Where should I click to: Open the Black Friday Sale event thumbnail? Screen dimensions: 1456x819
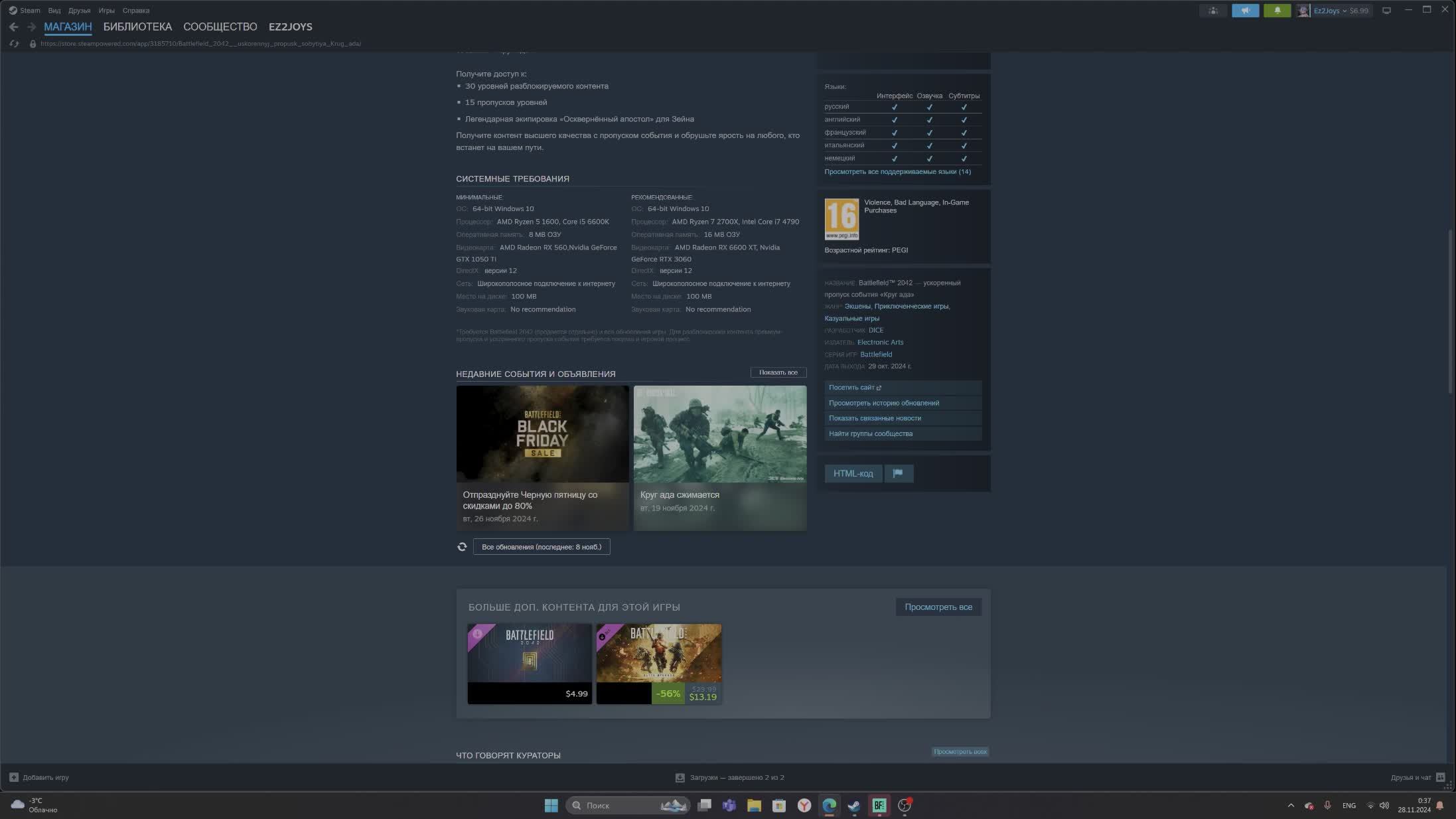pyautogui.click(x=542, y=434)
